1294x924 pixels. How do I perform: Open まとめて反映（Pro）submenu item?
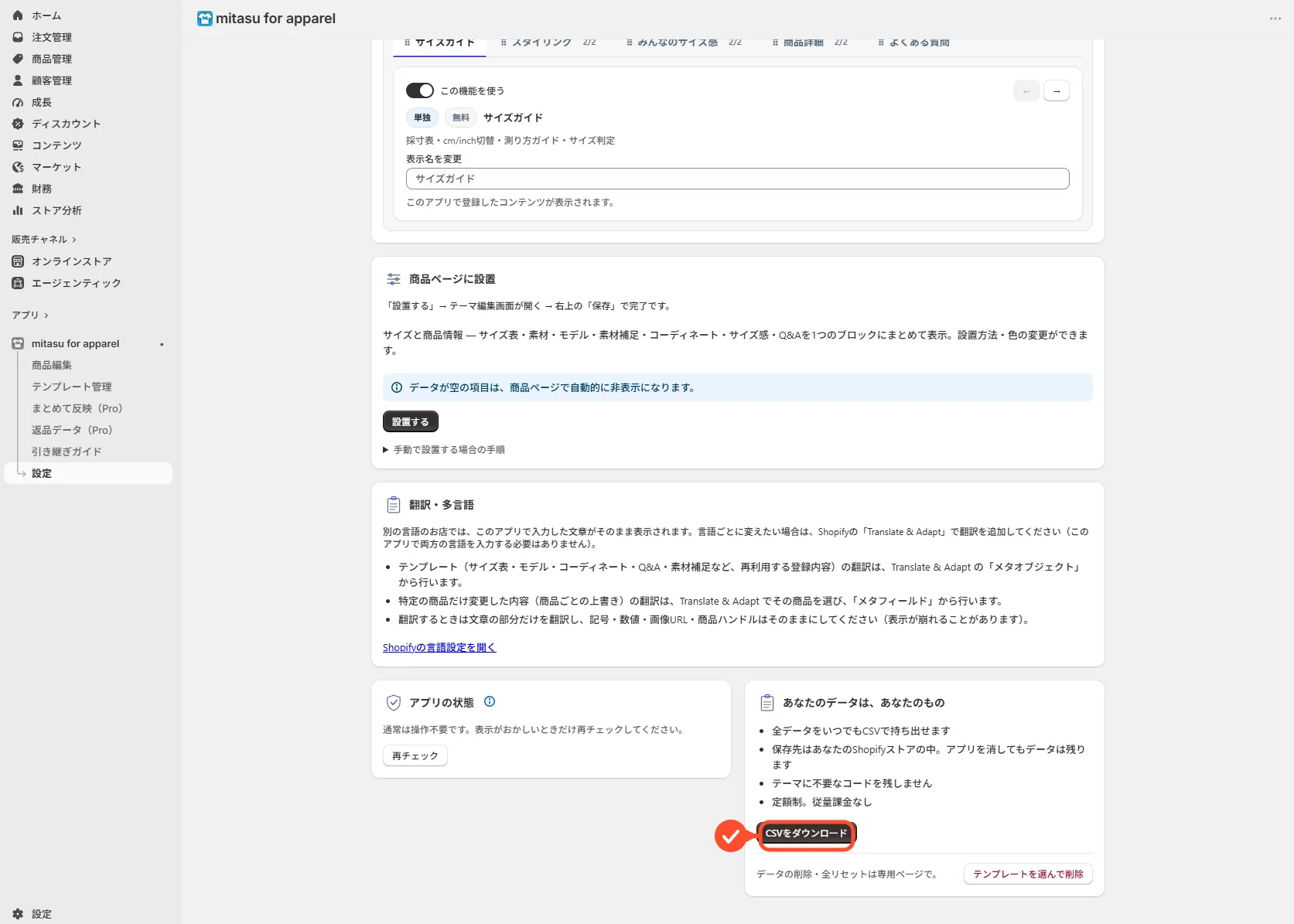(77, 408)
